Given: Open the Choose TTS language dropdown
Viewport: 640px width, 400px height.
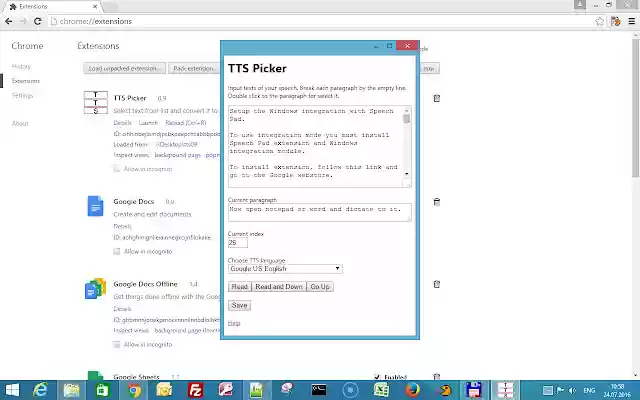Looking at the screenshot, I should [x=285, y=269].
